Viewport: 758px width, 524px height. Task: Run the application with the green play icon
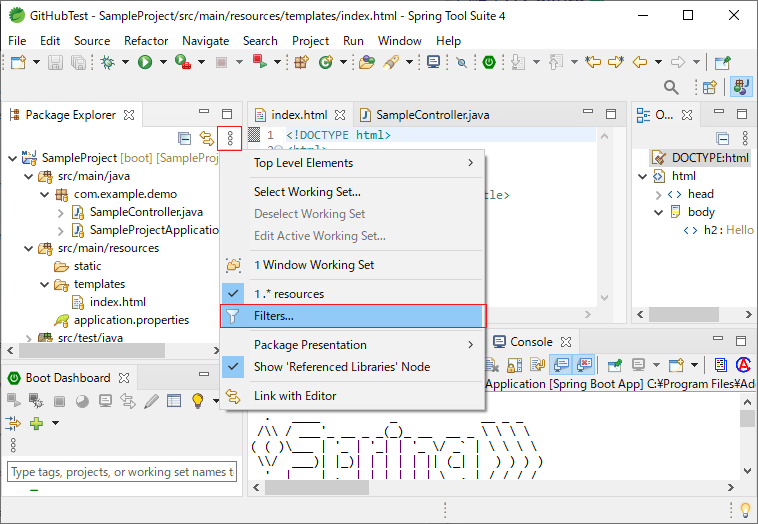145,62
